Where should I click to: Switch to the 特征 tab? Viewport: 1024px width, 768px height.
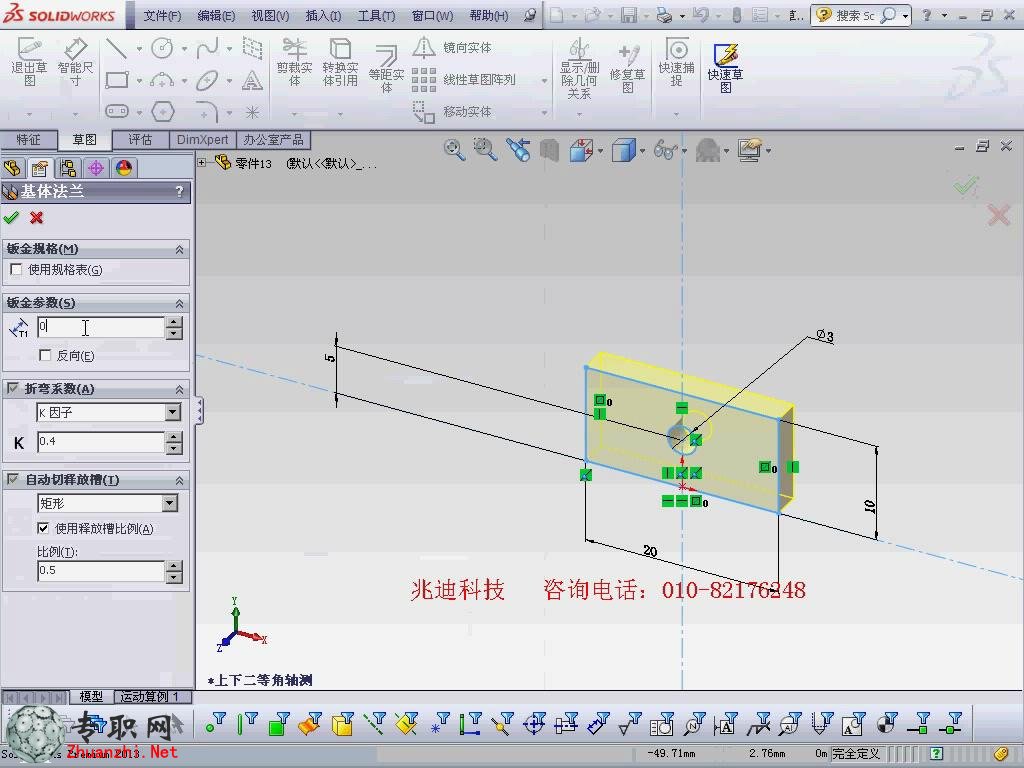[x=28, y=140]
